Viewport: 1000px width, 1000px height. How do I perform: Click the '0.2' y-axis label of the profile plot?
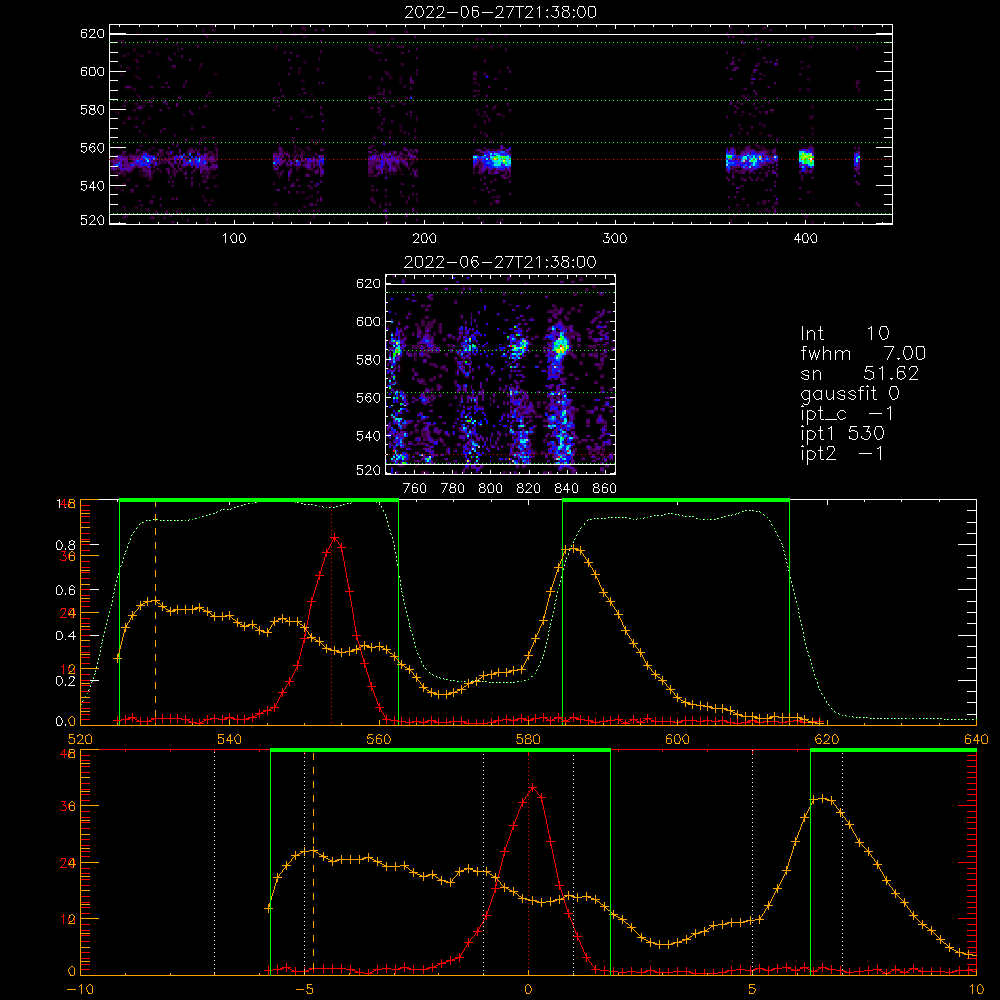(x=66, y=681)
